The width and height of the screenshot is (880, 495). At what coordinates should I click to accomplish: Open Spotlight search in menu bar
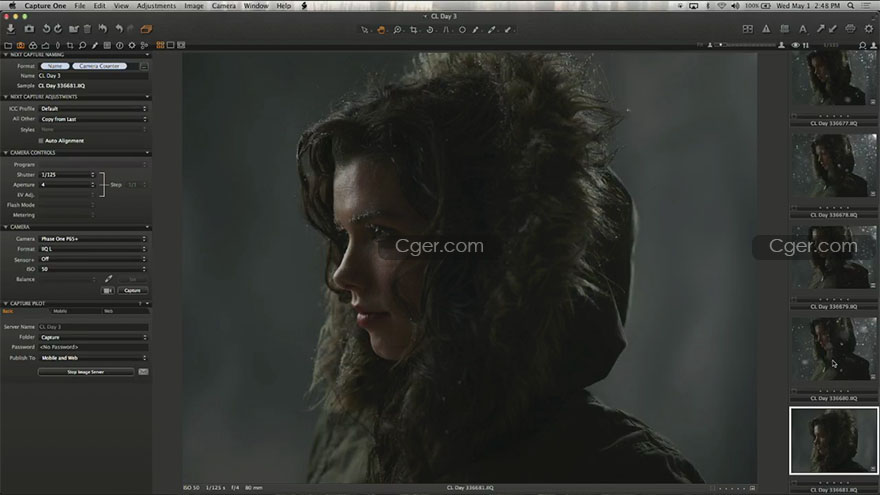point(851,6)
